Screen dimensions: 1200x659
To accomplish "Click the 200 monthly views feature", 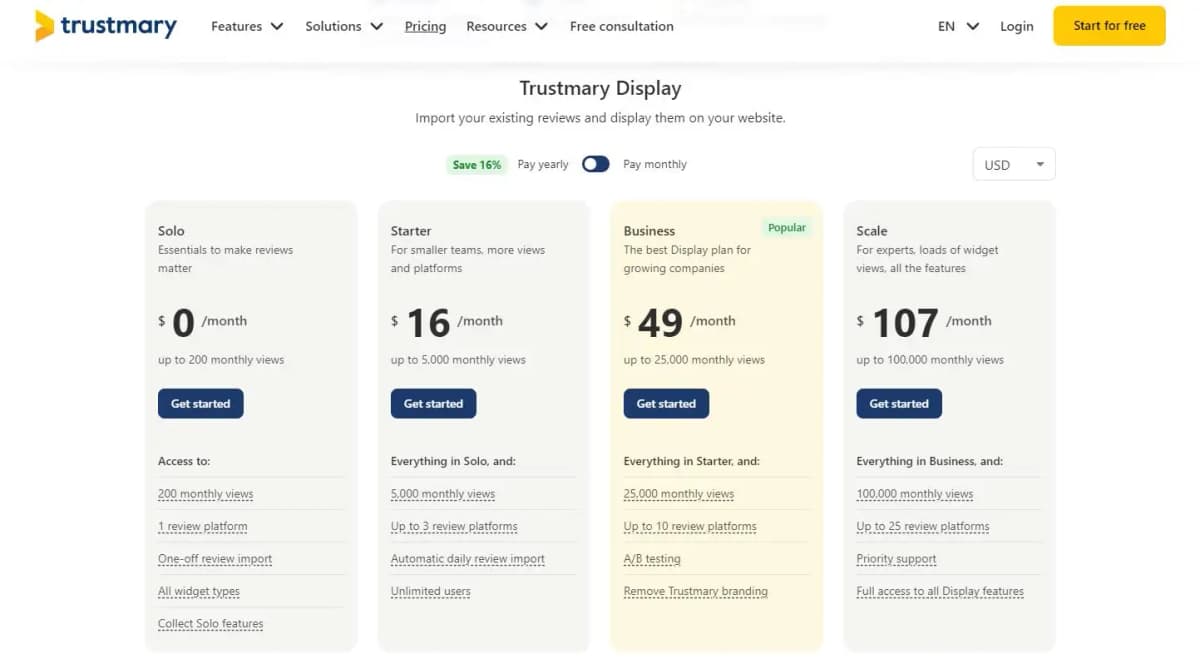I will (205, 494).
